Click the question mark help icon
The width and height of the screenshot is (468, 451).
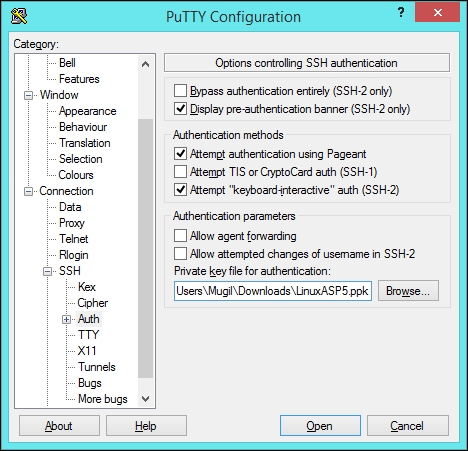pos(401,13)
